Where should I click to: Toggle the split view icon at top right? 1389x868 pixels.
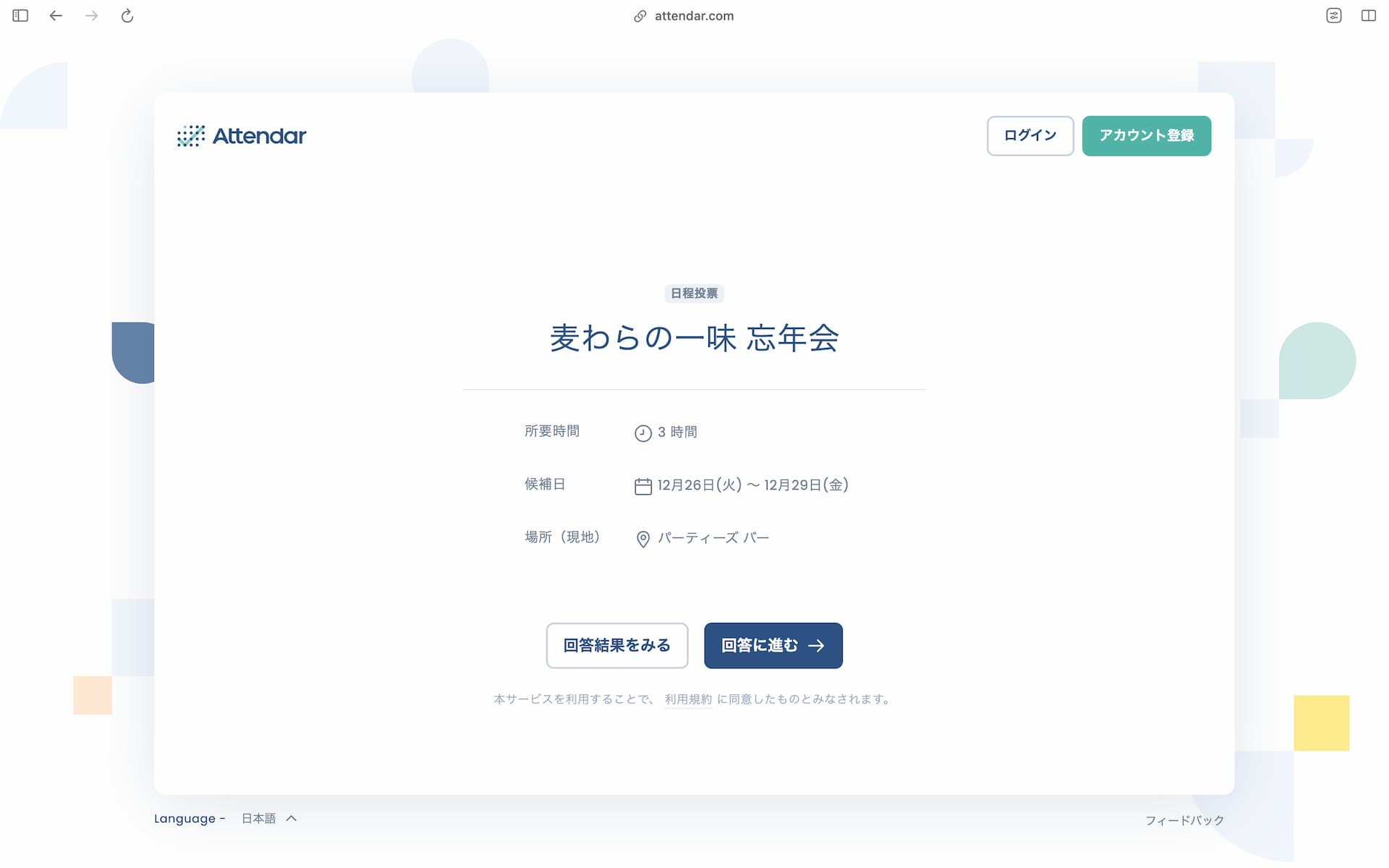[1369, 16]
